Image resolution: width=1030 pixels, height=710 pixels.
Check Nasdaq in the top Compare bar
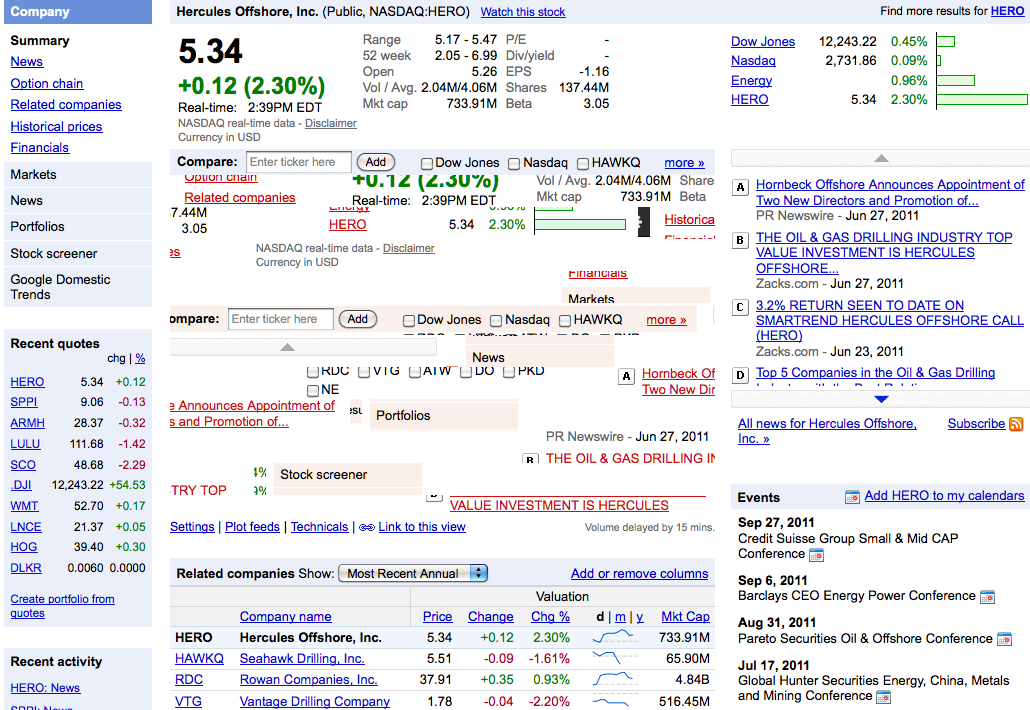point(514,164)
